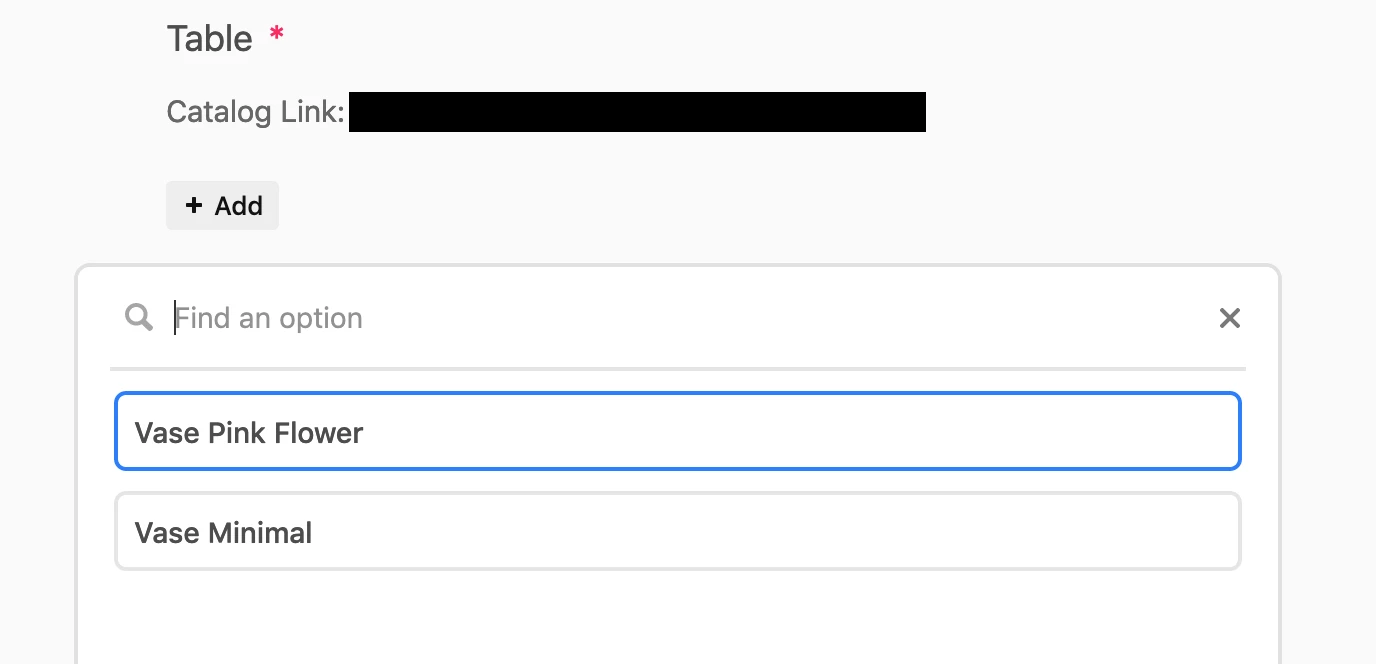1376x664 pixels.
Task: Dismiss the record picker popup
Action: pyautogui.click(x=1229, y=318)
